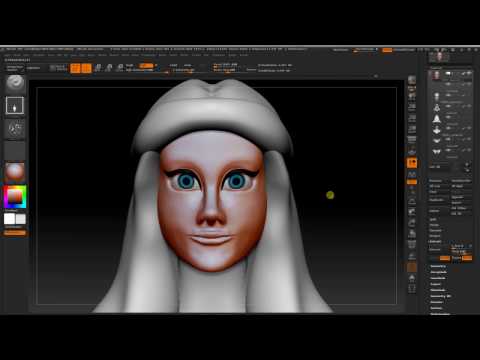Toggle the orange Draw mode button

pos(86,68)
